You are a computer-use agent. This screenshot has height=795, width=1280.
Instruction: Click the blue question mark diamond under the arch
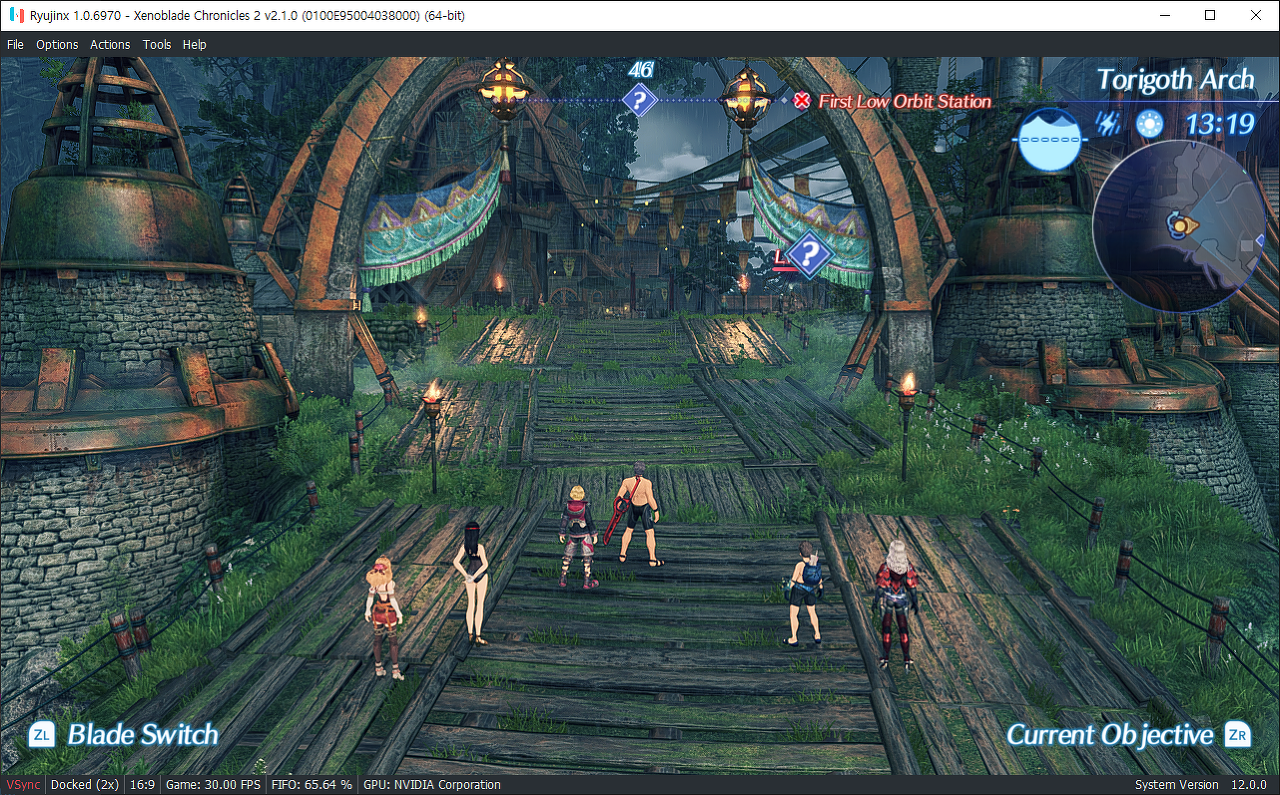tap(810, 255)
